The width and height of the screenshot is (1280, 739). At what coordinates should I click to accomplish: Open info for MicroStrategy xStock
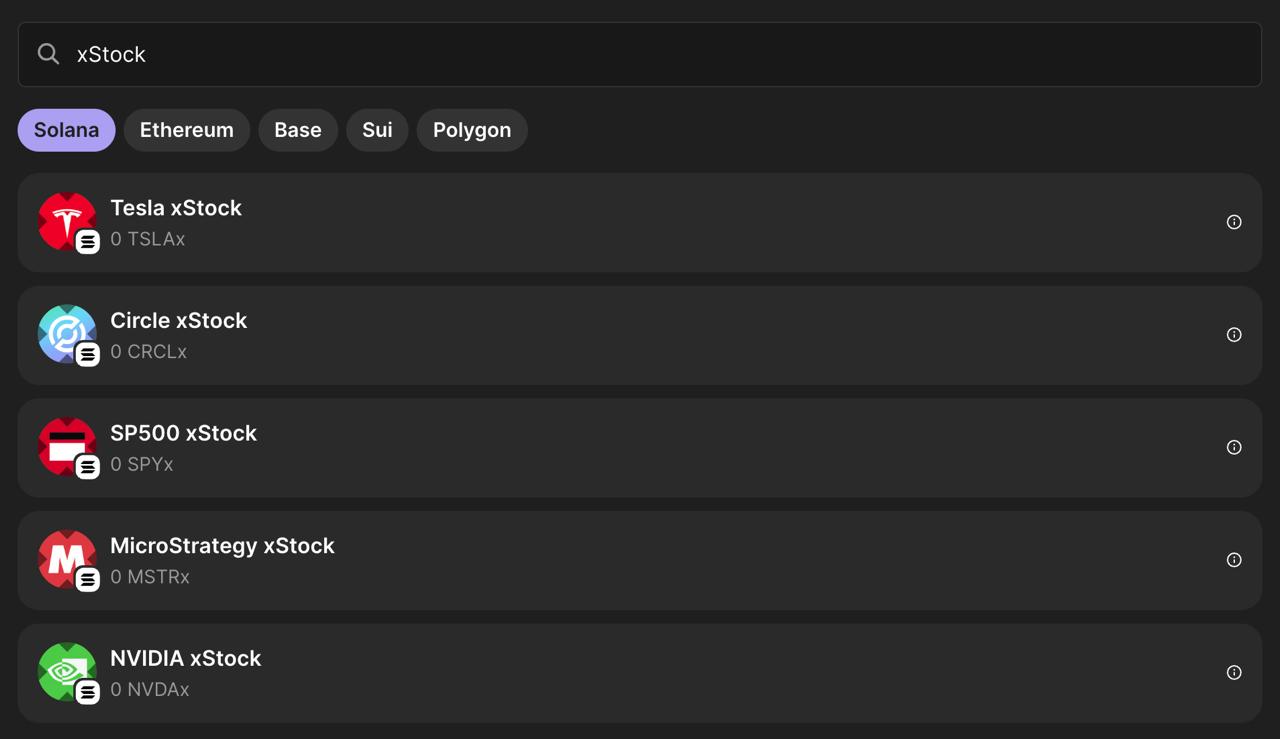tap(1234, 560)
